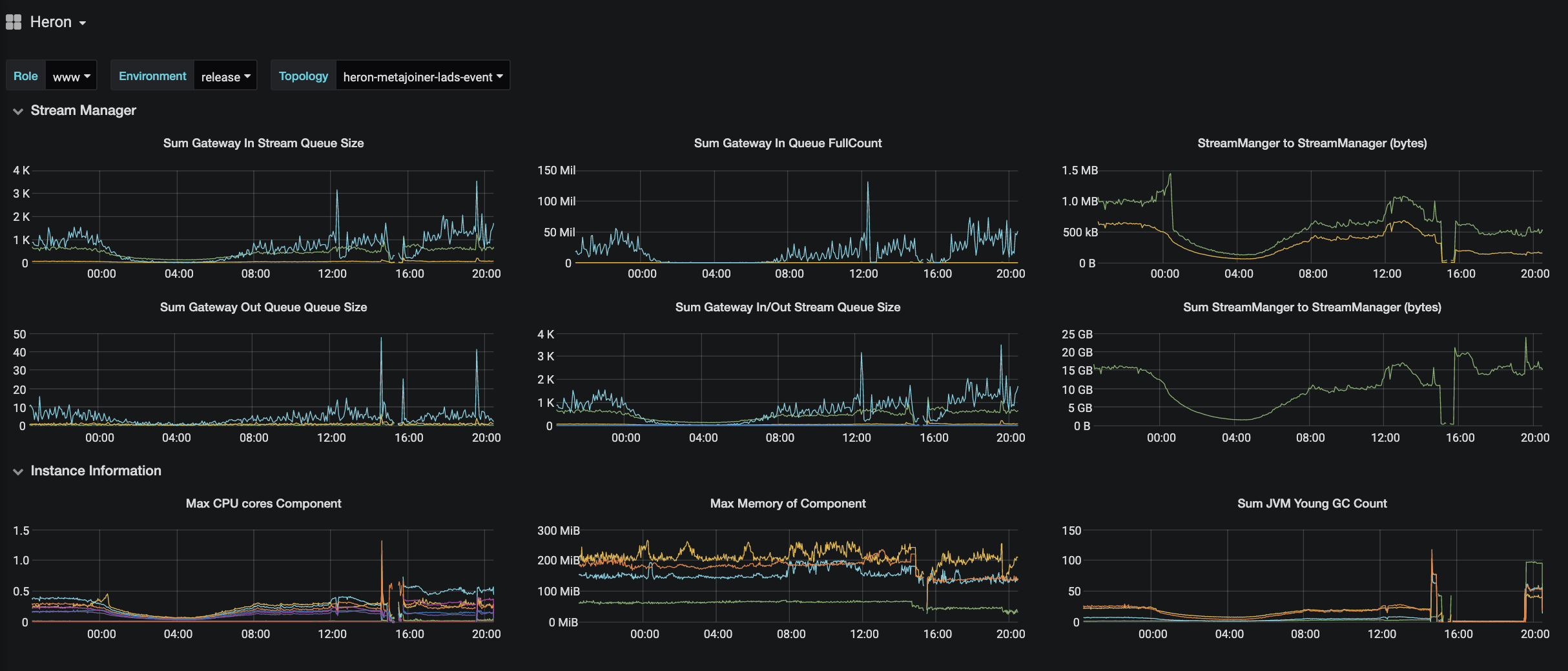Open Max Memory of Component panel title
This screenshot has height=671, width=1568.
[x=787, y=504]
